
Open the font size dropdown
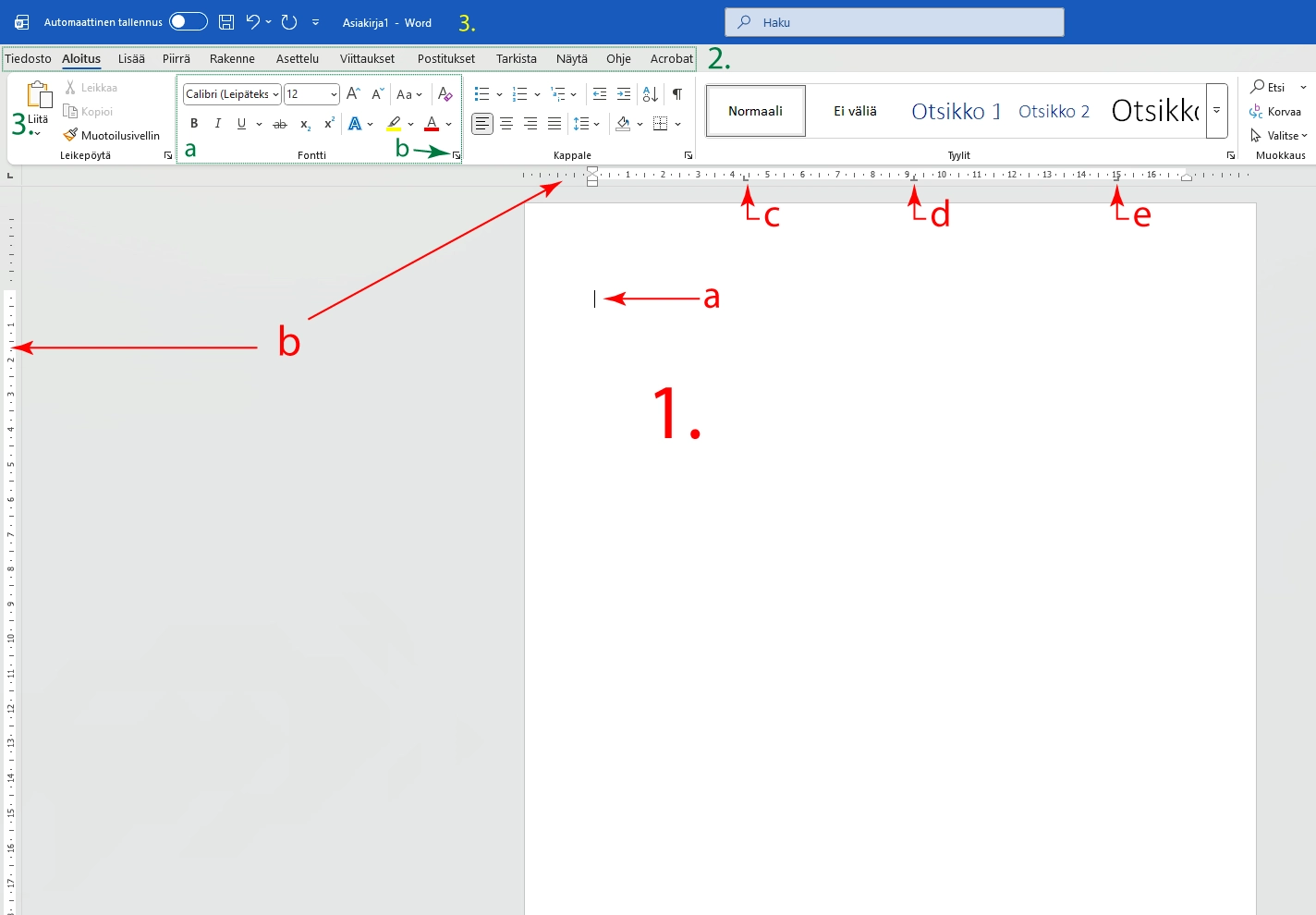[334, 94]
